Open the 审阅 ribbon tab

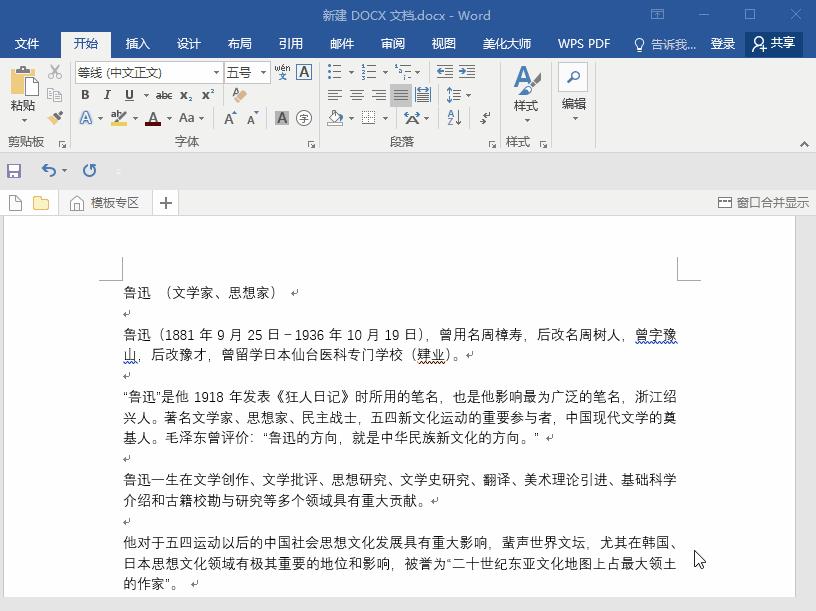tap(392, 43)
